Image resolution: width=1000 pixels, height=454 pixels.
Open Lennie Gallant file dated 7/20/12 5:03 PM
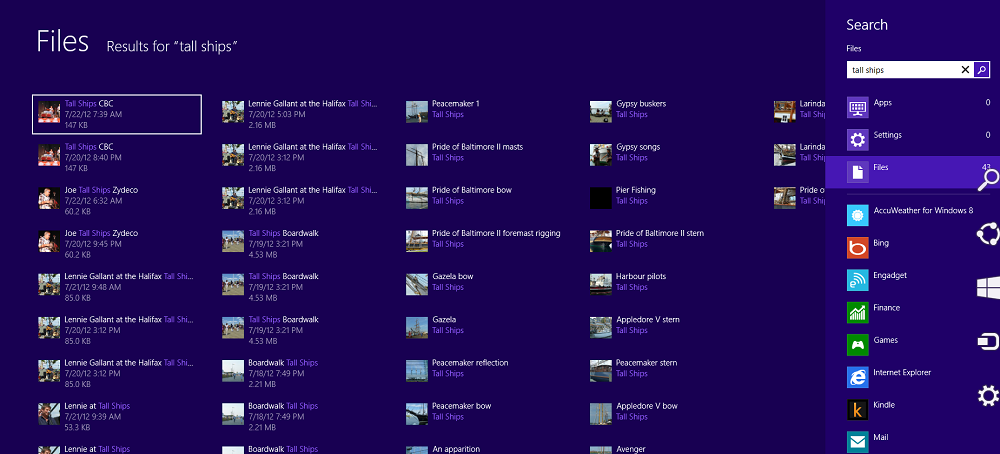point(301,114)
